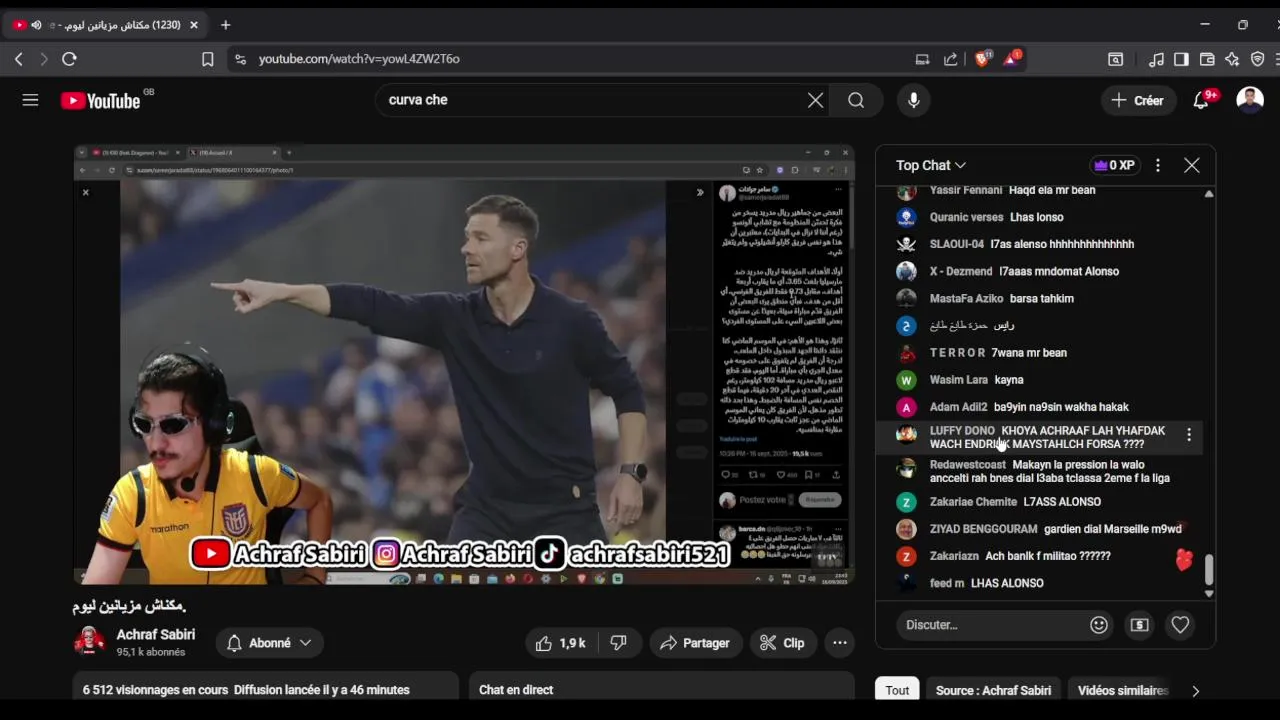The image size is (1280, 720).
Task: Click the Créer button
Action: point(1138,100)
